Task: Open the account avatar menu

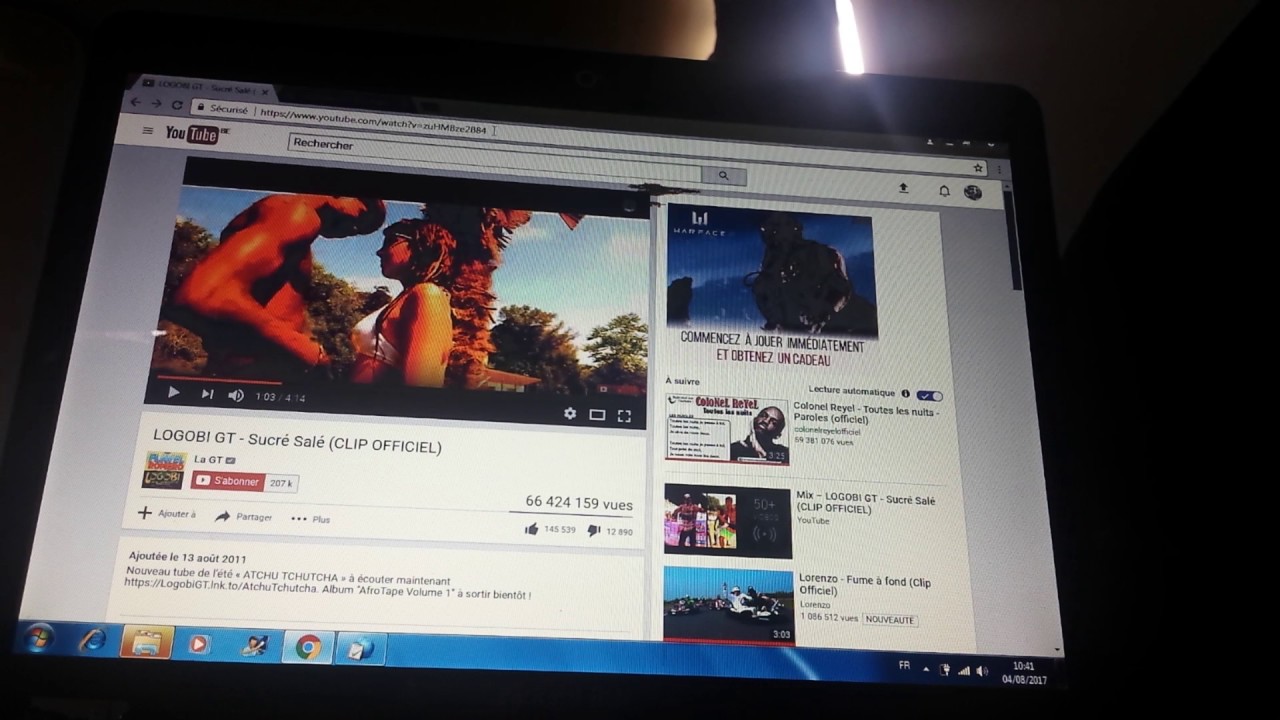Action: 973,192
